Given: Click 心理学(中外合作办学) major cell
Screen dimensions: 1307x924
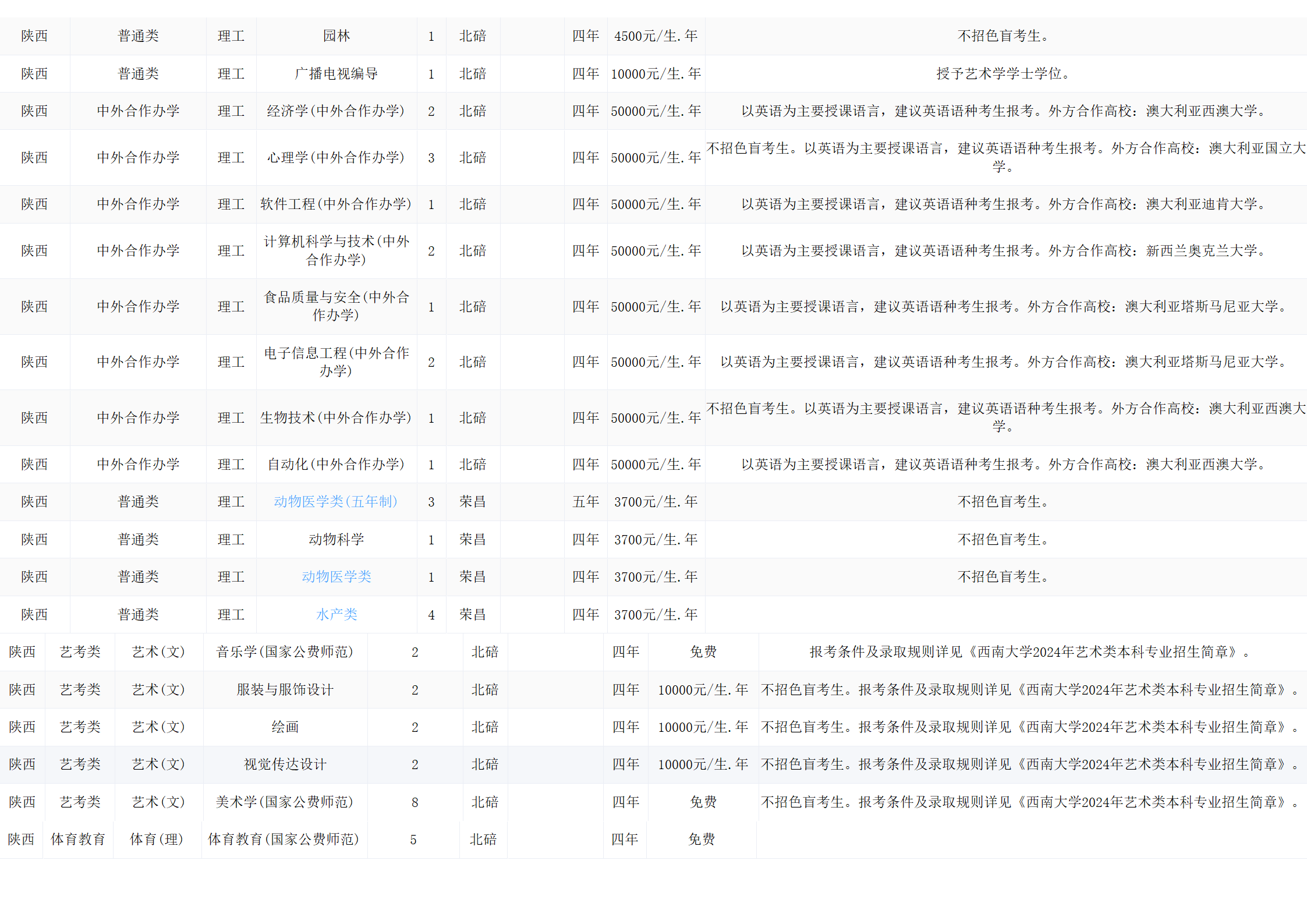Looking at the screenshot, I should 336,157.
